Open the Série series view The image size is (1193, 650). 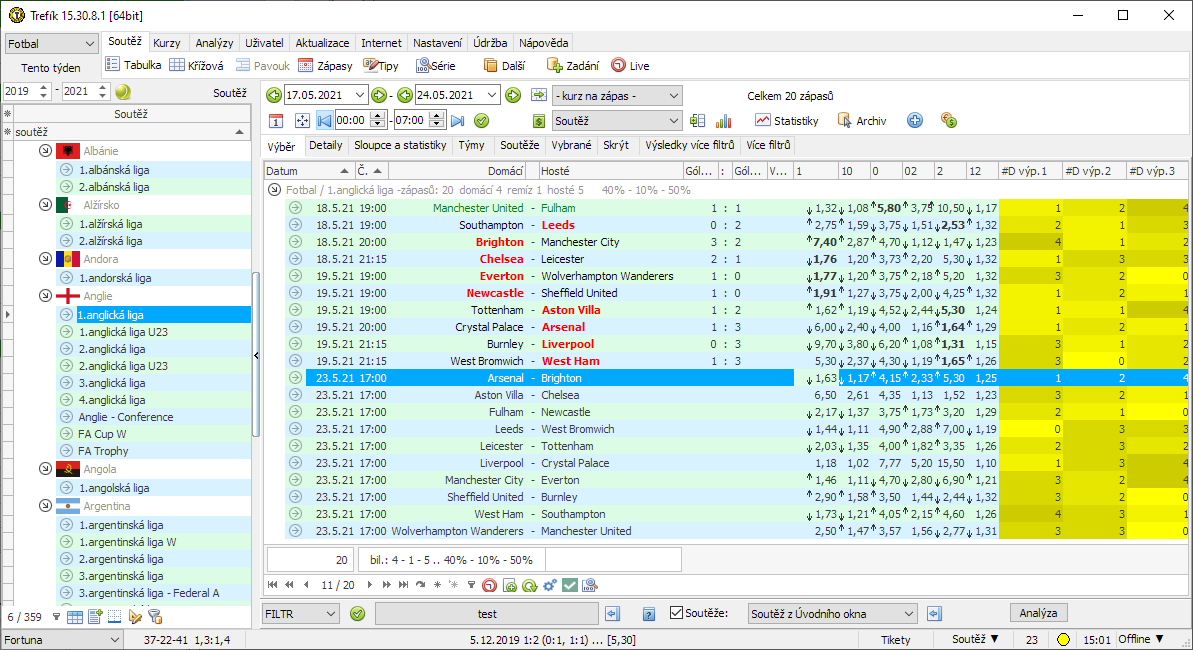(435, 65)
